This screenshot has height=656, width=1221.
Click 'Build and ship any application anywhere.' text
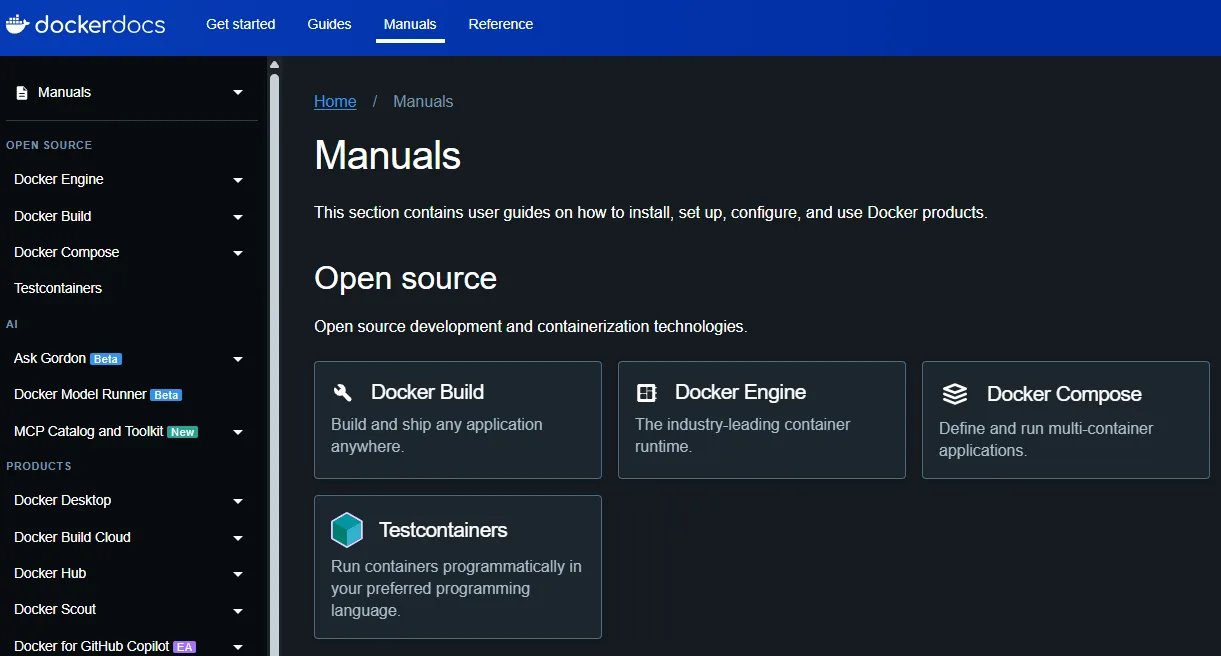pos(437,435)
